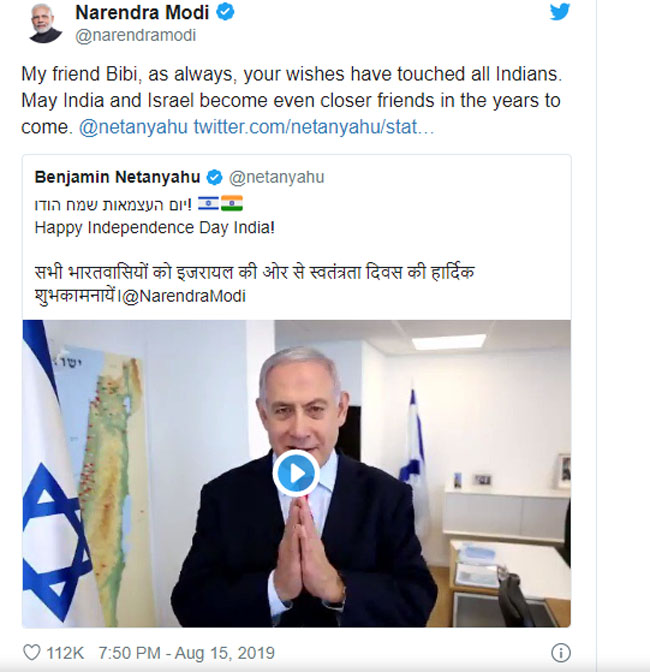The width and height of the screenshot is (650, 672).
Task: Open Narendra Modi's profile picture
Action: tap(45, 22)
